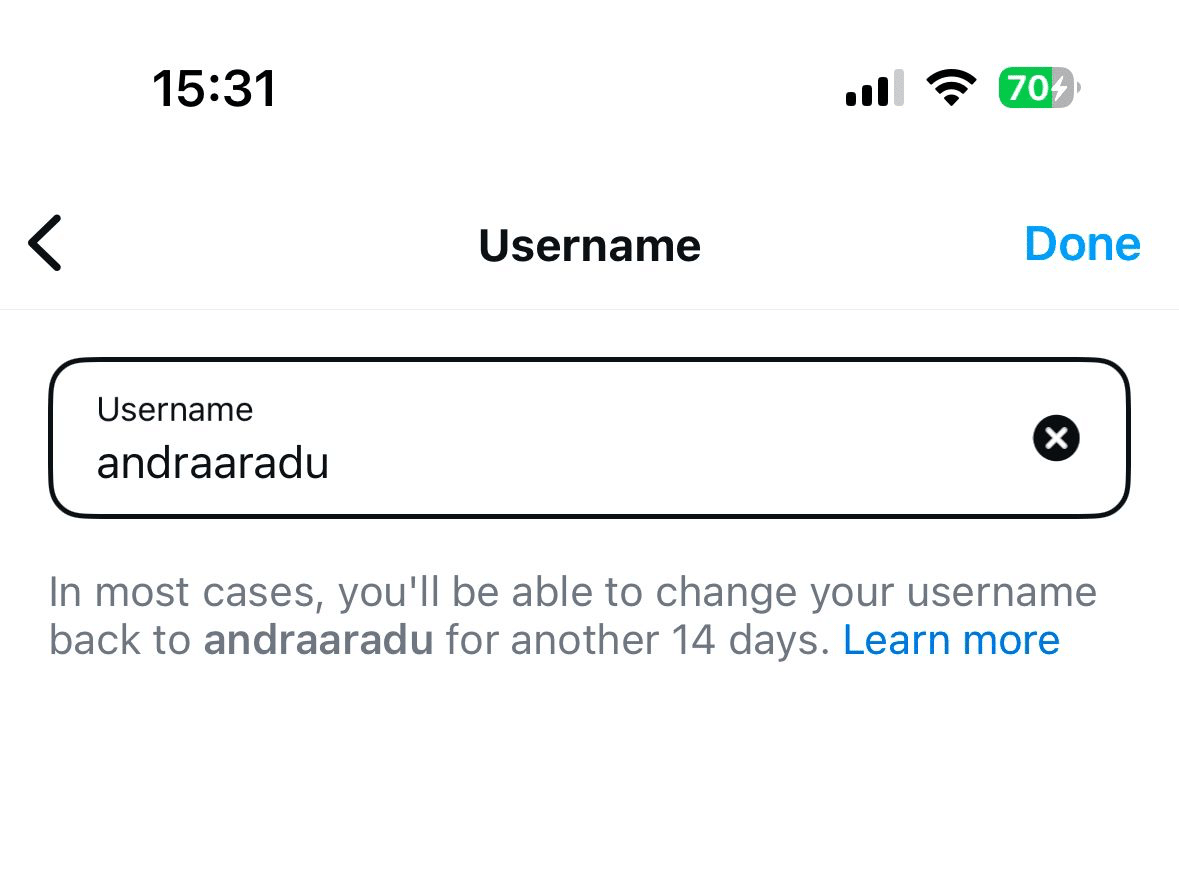This screenshot has width=1179, height=889.
Task: Select the andraaradu text in the input field
Action: coord(212,462)
